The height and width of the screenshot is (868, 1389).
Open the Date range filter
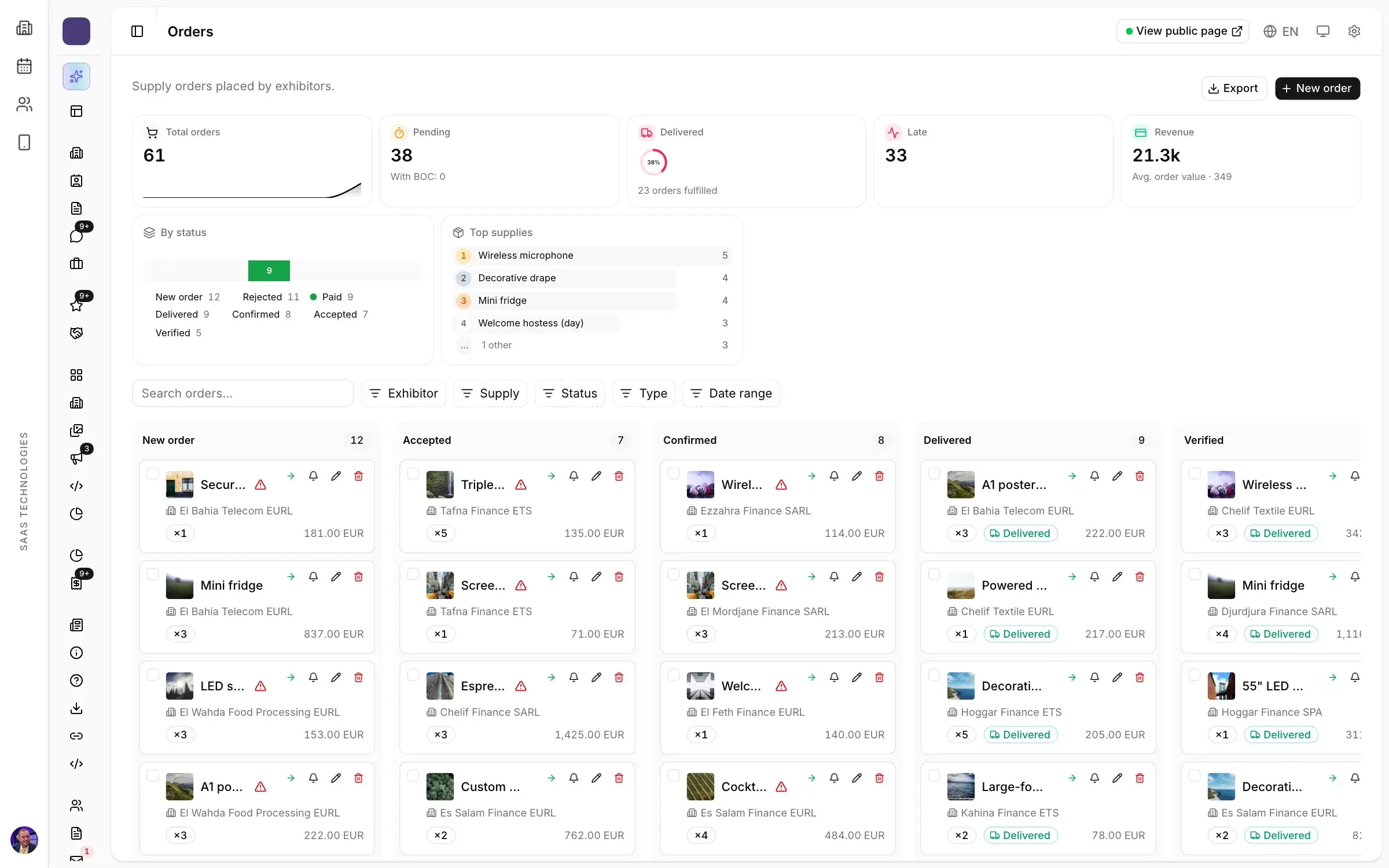731,393
